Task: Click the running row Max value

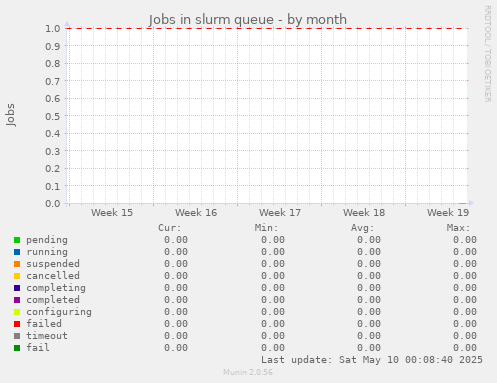Action: click(465, 252)
